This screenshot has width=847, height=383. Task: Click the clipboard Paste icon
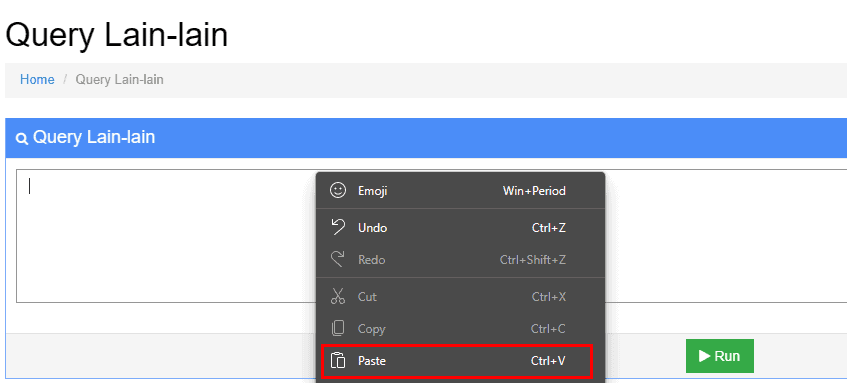(x=338, y=360)
